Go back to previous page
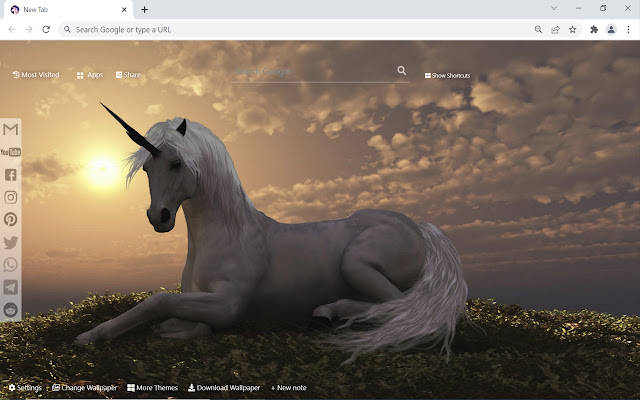The image size is (640, 400). 12,29
